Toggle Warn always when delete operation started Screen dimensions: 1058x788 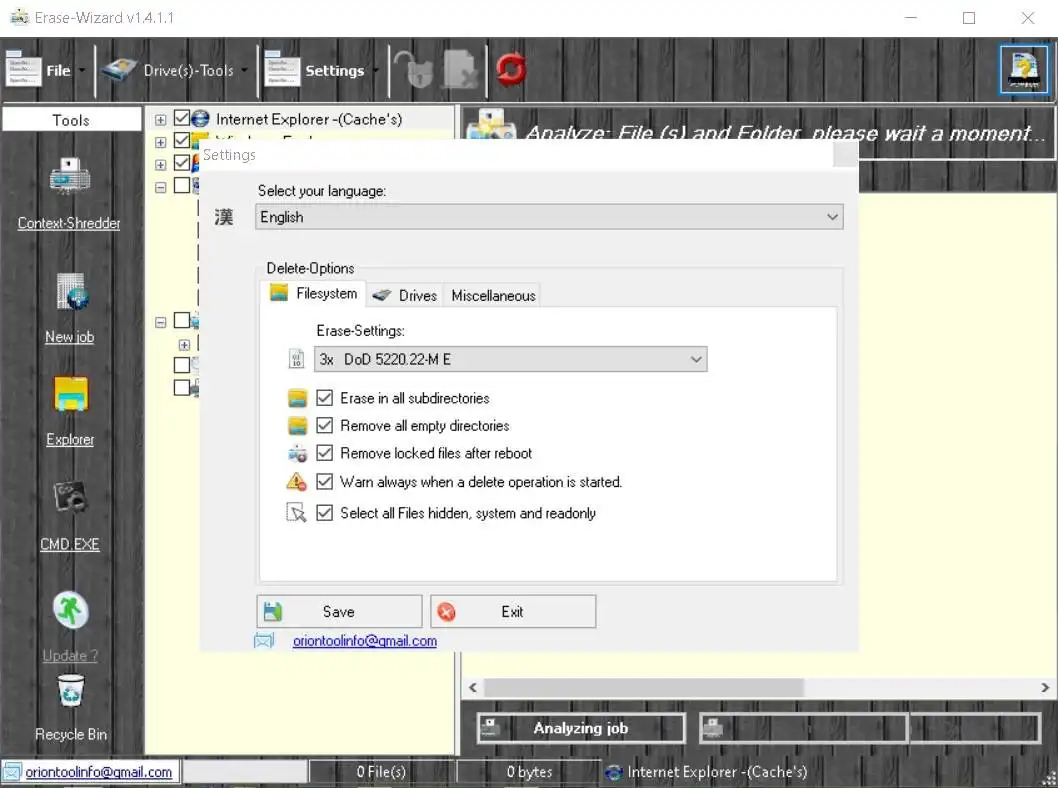[325, 482]
